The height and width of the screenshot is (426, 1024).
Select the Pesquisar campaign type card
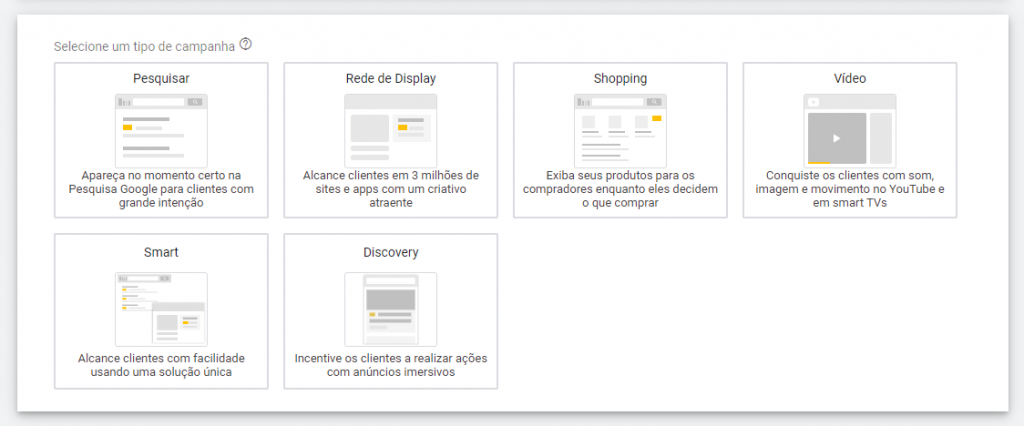[161, 140]
